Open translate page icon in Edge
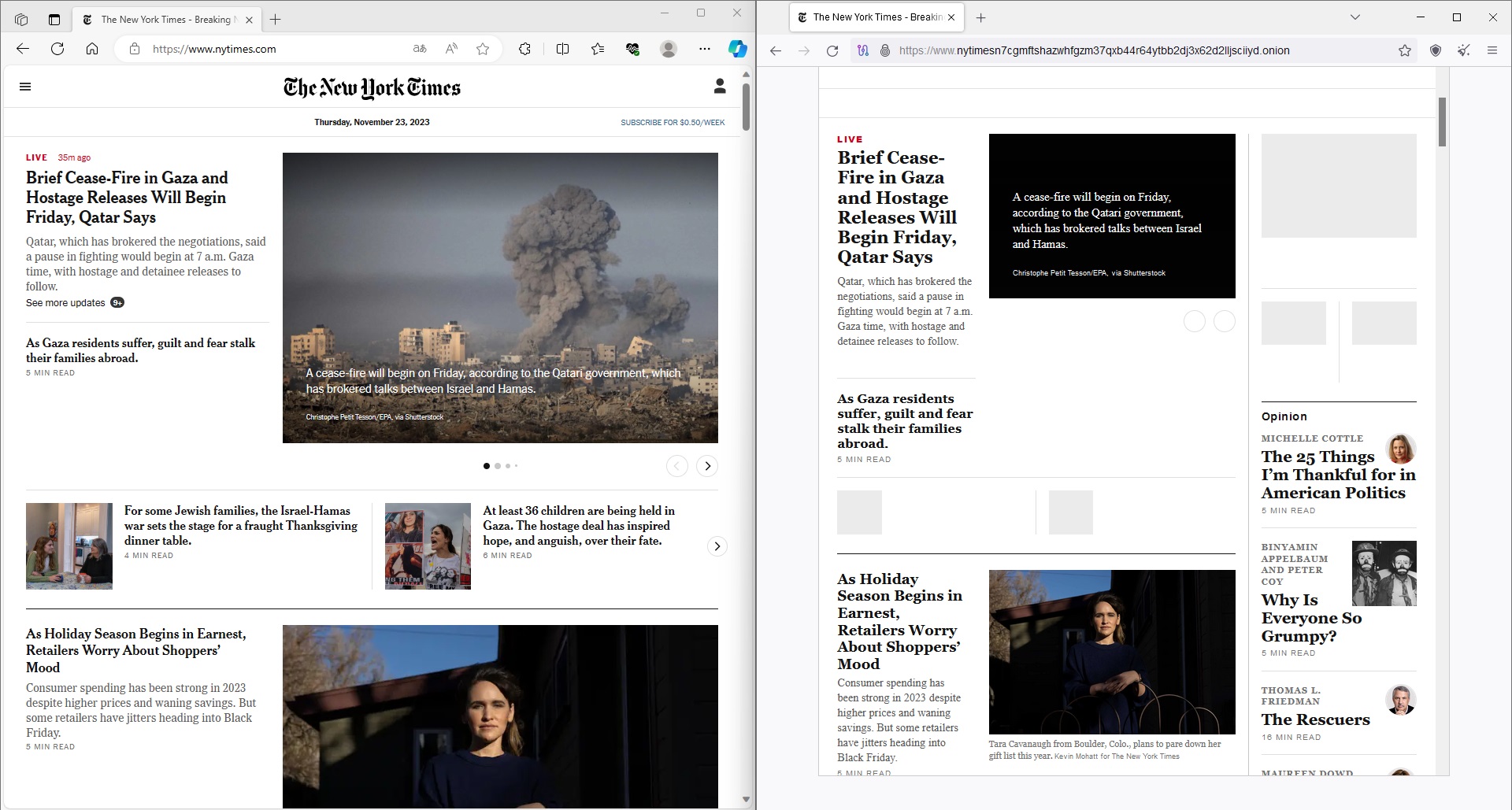The height and width of the screenshot is (810, 1512). tap(420, 49)
